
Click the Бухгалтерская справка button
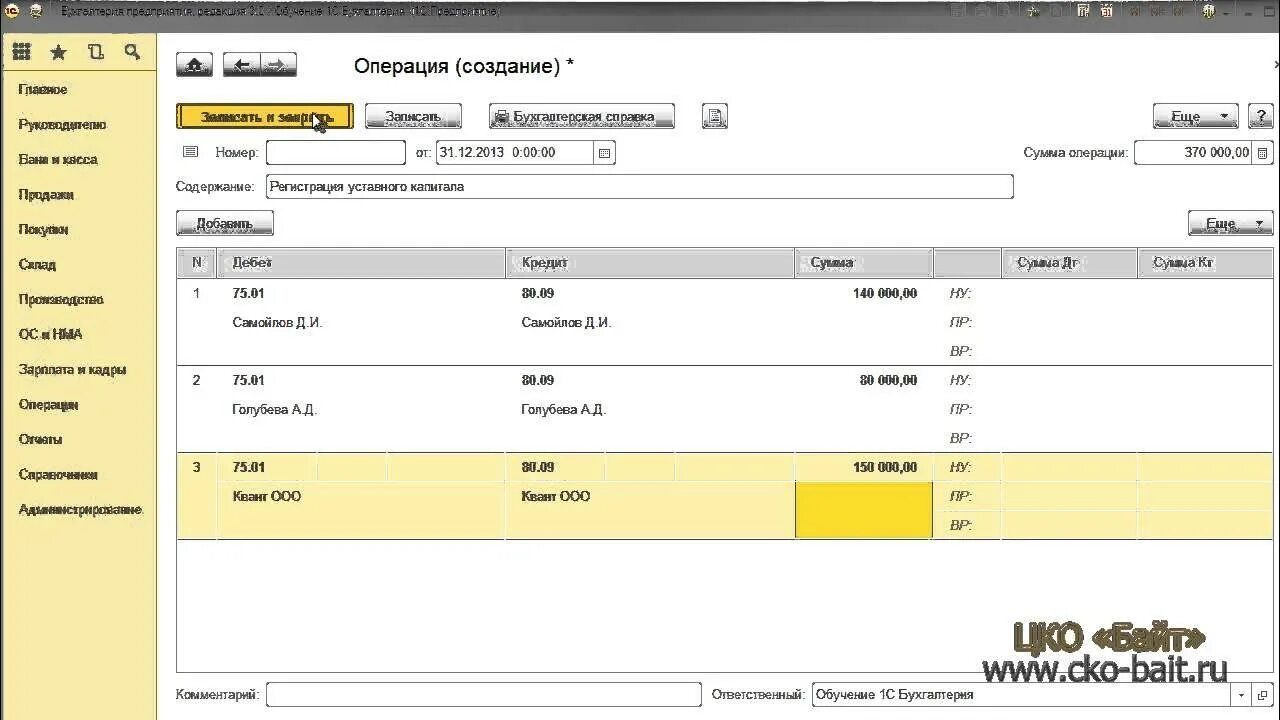(x=582, y=116)
